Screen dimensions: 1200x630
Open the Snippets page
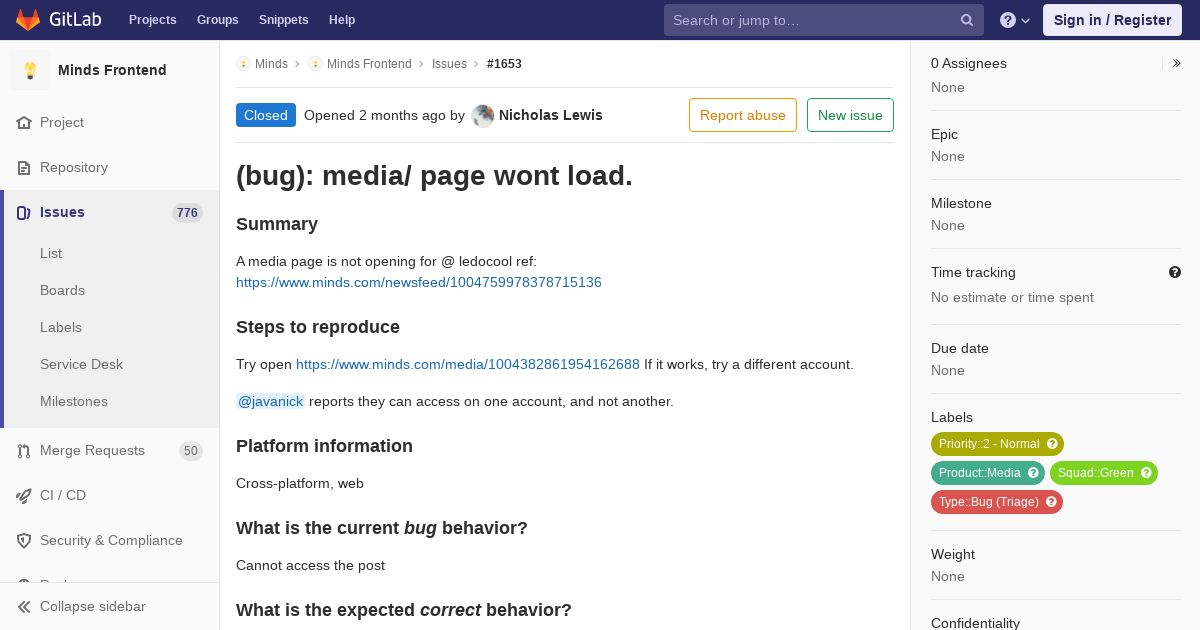click(x=283, y=19)
